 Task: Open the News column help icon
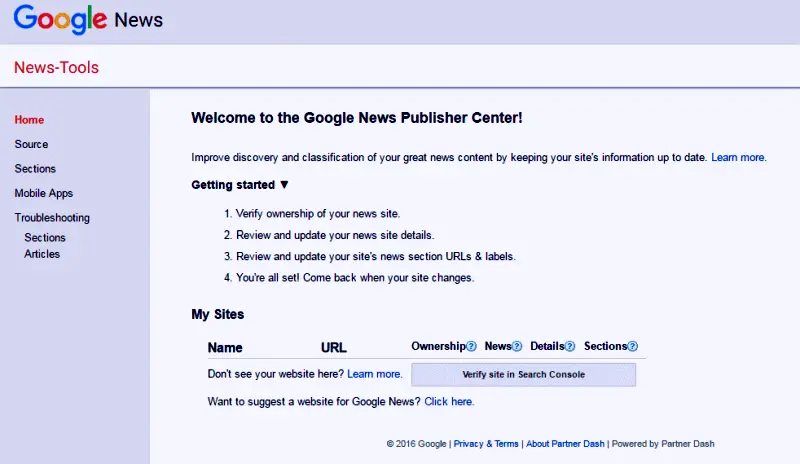pos(517,346)
